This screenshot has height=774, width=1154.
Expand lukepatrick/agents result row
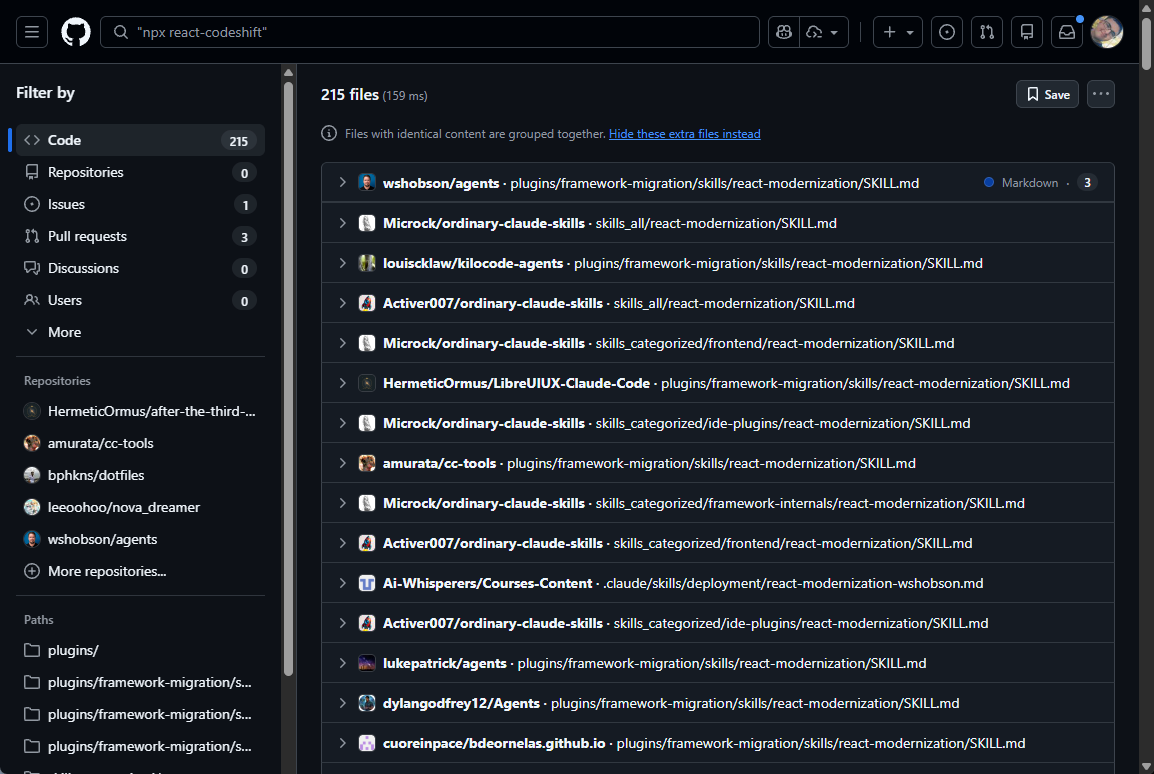(342, 663)
